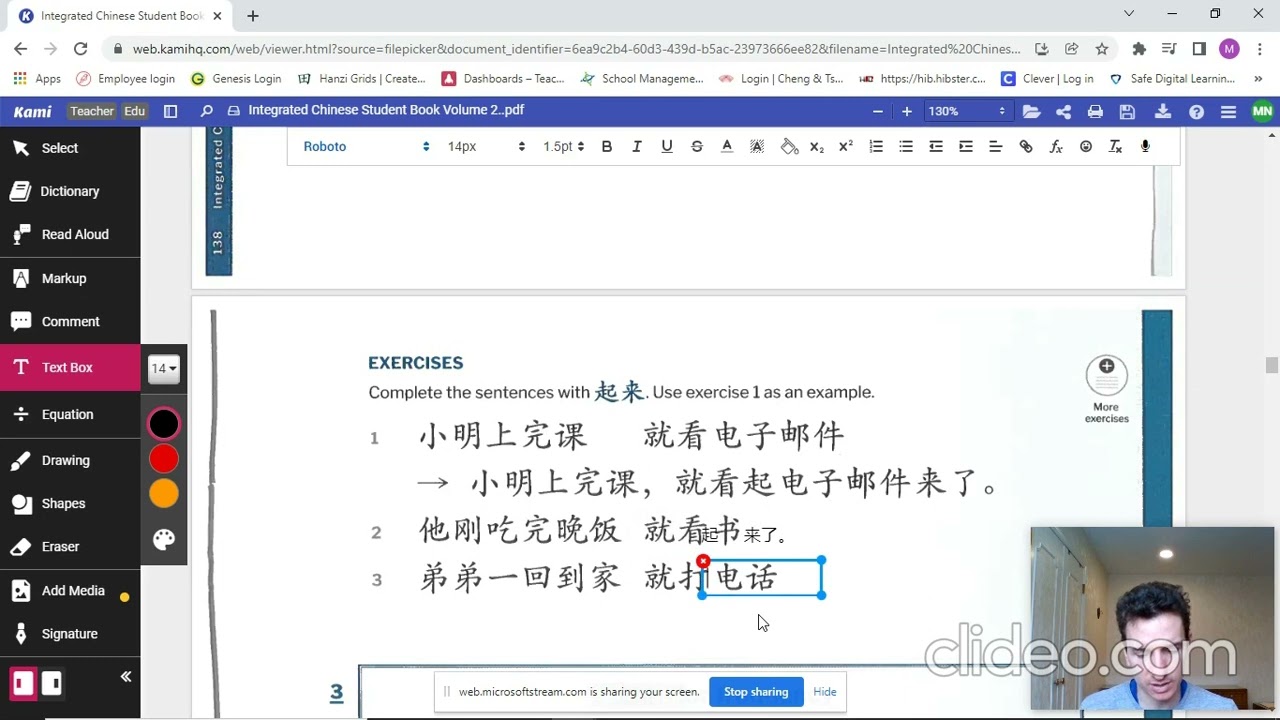Viewport: 1280px width, 720px height.
Task: Insert a bulleted list
Action: pyautogui.click(x=905, y=146)
